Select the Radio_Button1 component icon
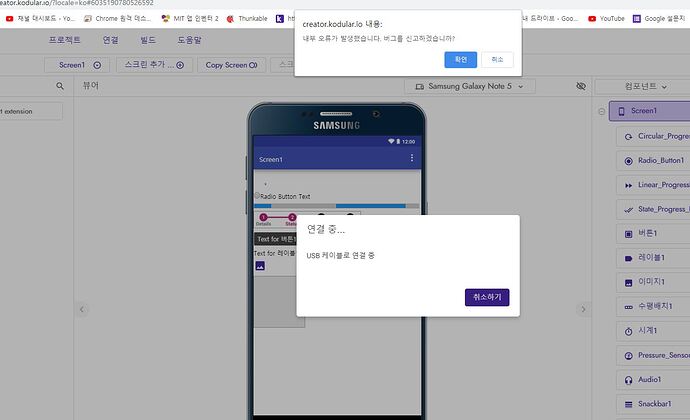Image resolution: width=690 pixels, height=420 pixels. pos(628,161)
